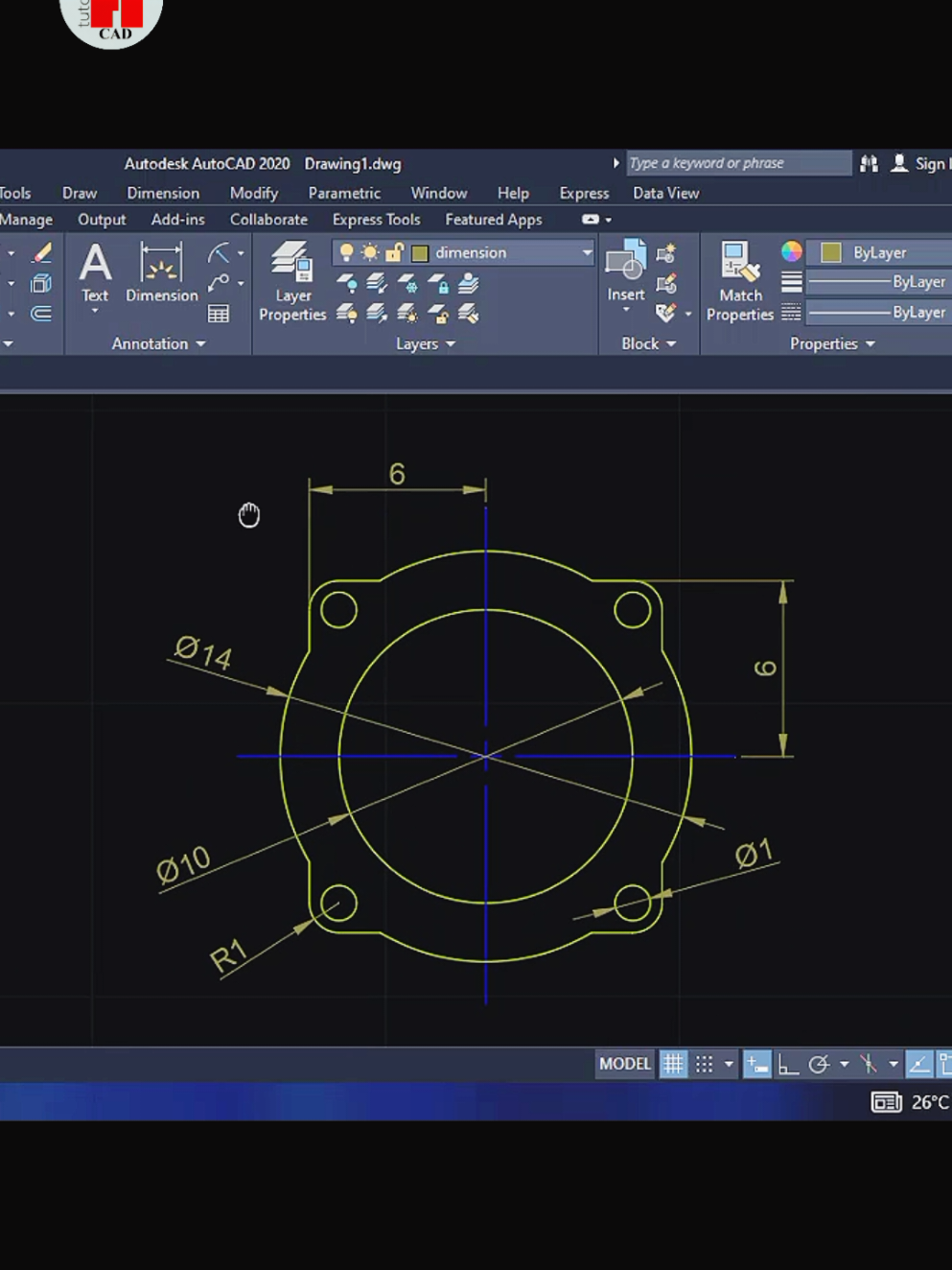Click the Parametric menu item
The height and width of the screenshot is (1270, 952).
344,193
